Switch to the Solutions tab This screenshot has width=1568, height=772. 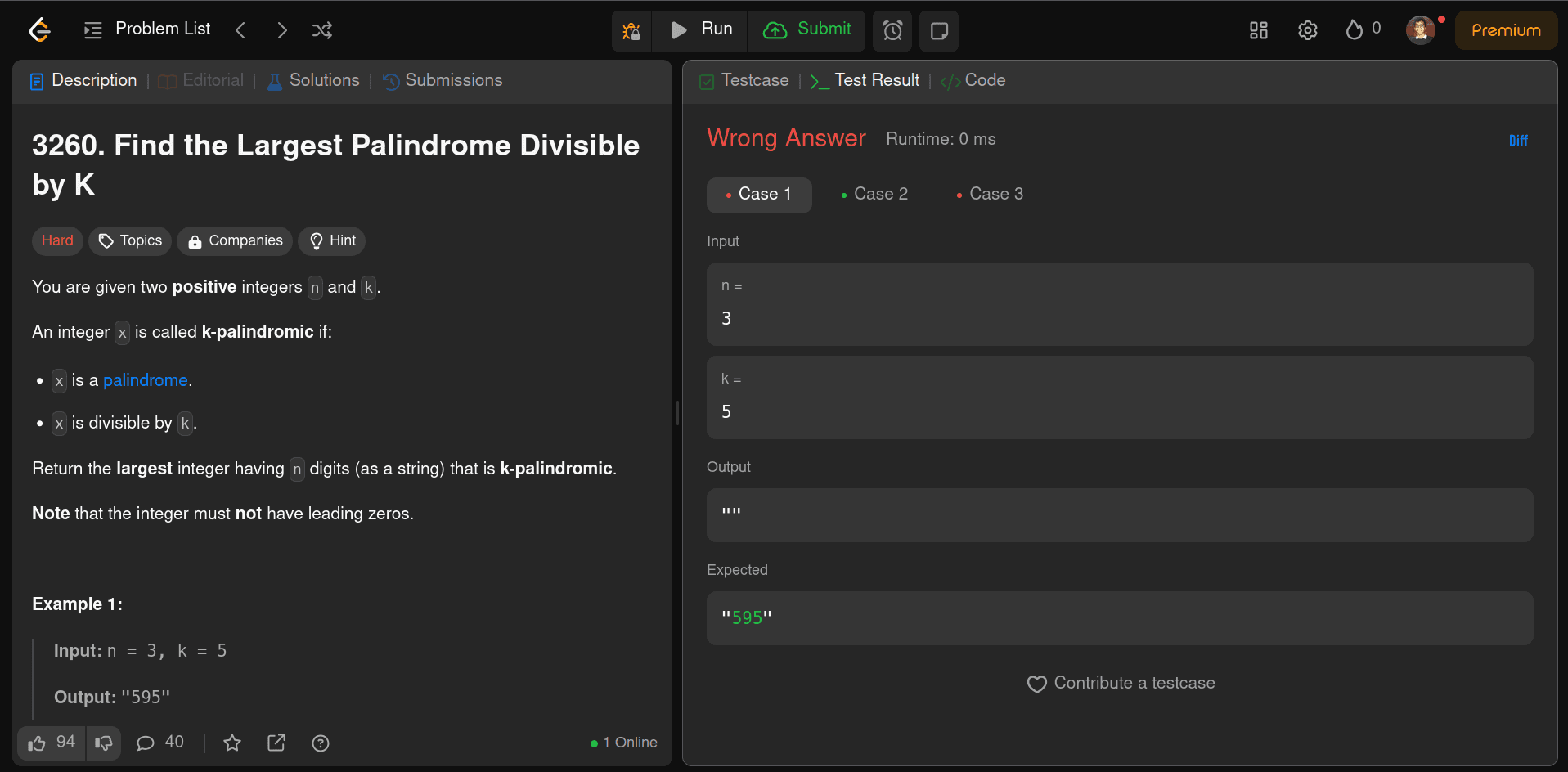(x=314, y=80)
